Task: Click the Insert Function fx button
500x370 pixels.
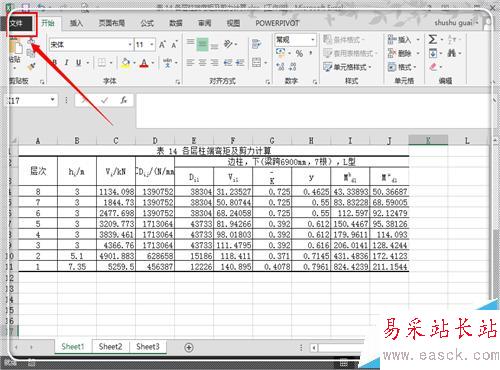Action: point(124,100)
